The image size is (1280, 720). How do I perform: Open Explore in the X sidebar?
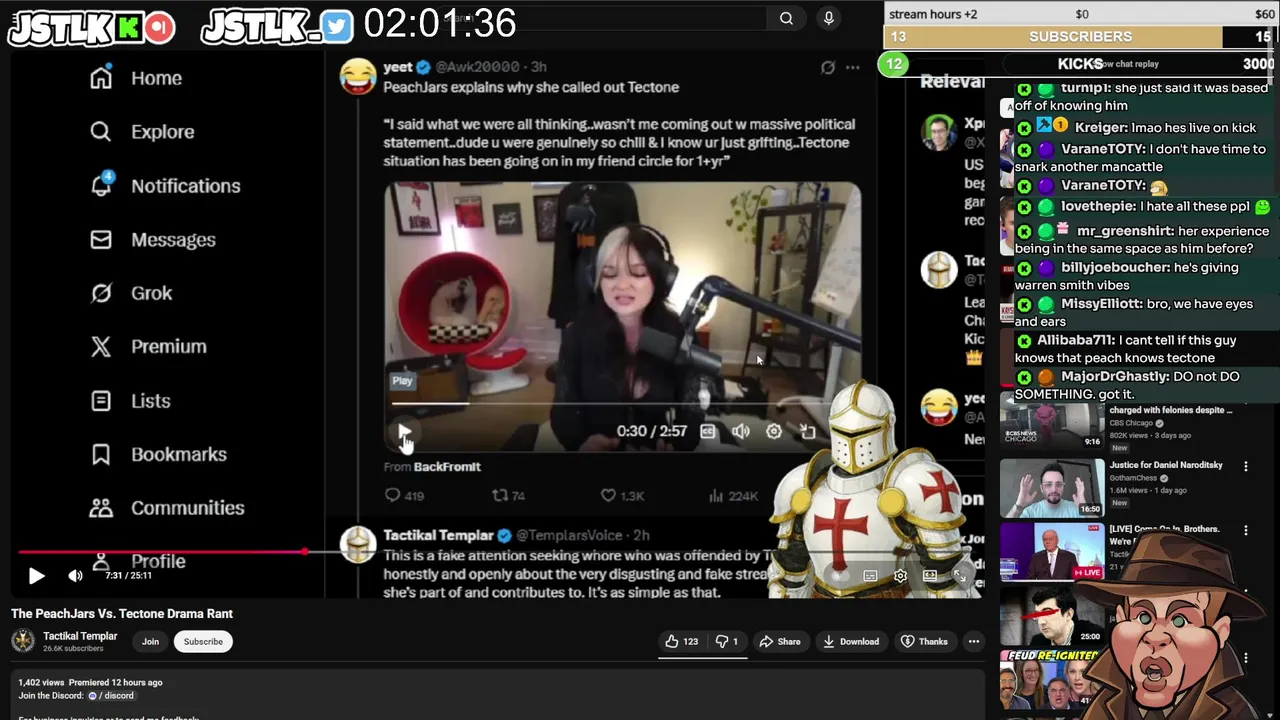pos(142,132)
